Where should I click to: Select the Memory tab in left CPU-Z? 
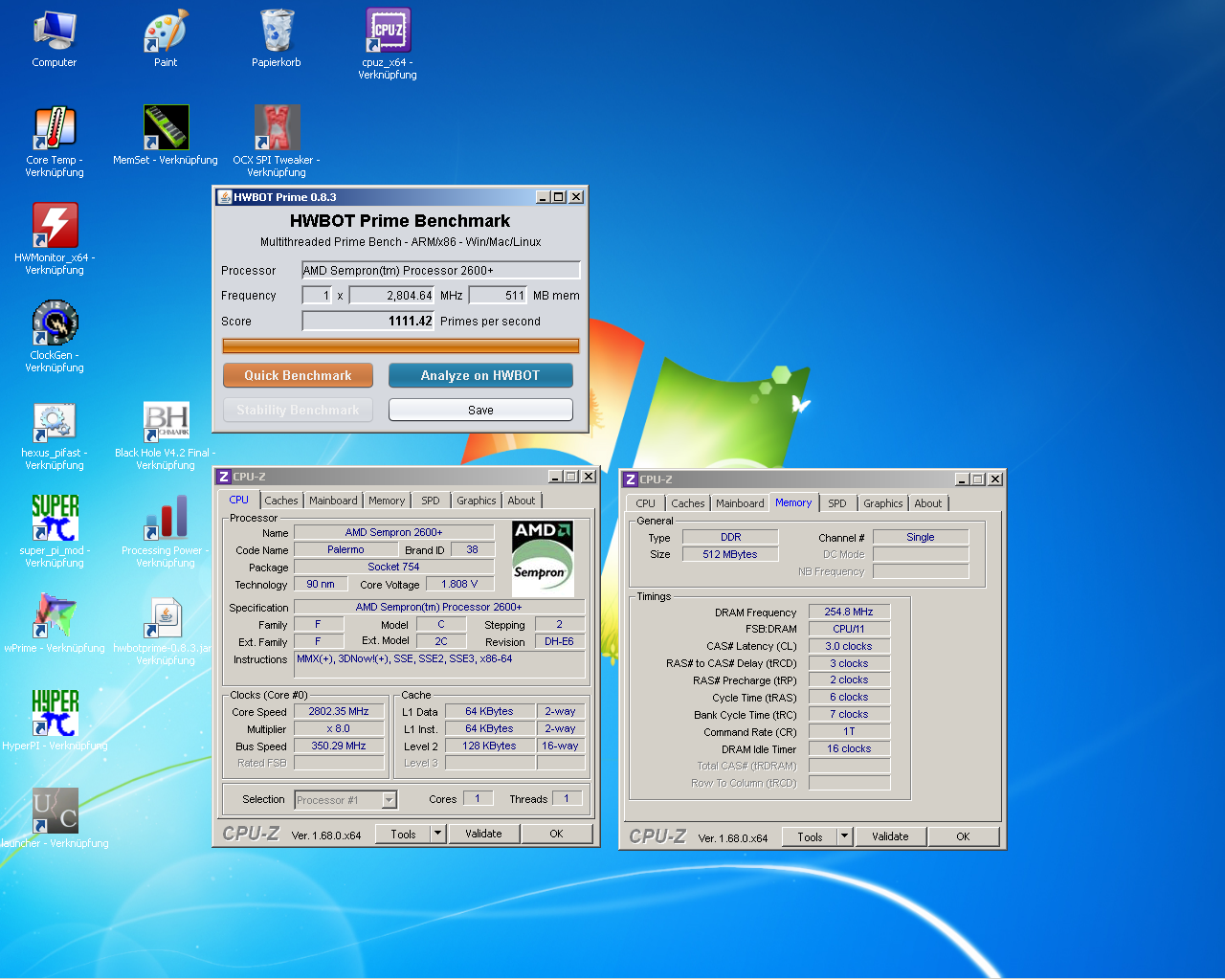click(387, 501)
